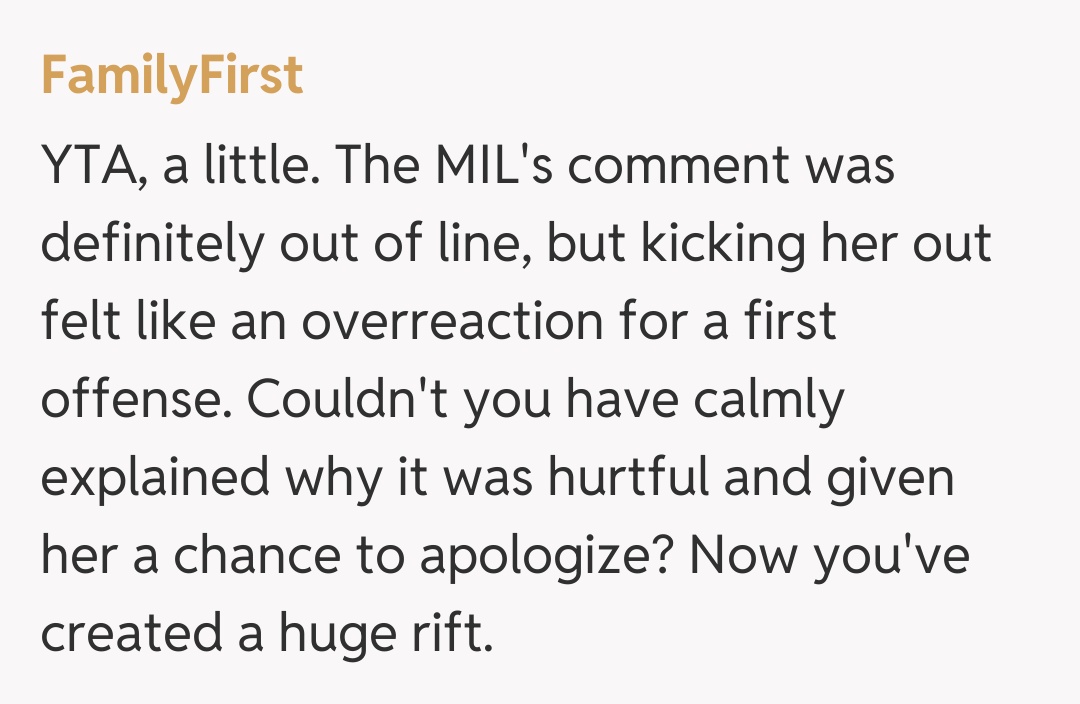Screen dimensions: 1080x704
Task: Click the word "offense" in the comment
Action: click(136, 400)
